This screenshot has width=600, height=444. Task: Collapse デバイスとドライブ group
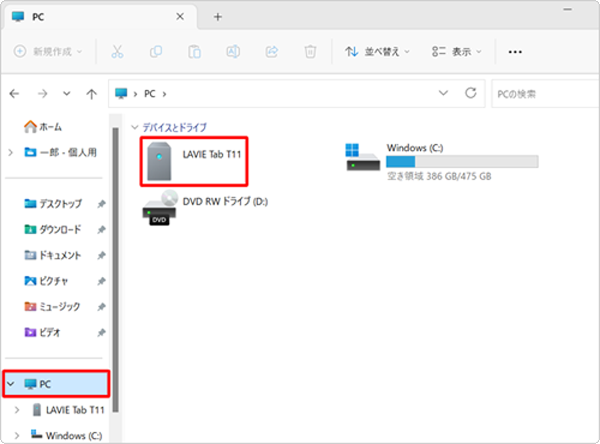tap(134, 127)
